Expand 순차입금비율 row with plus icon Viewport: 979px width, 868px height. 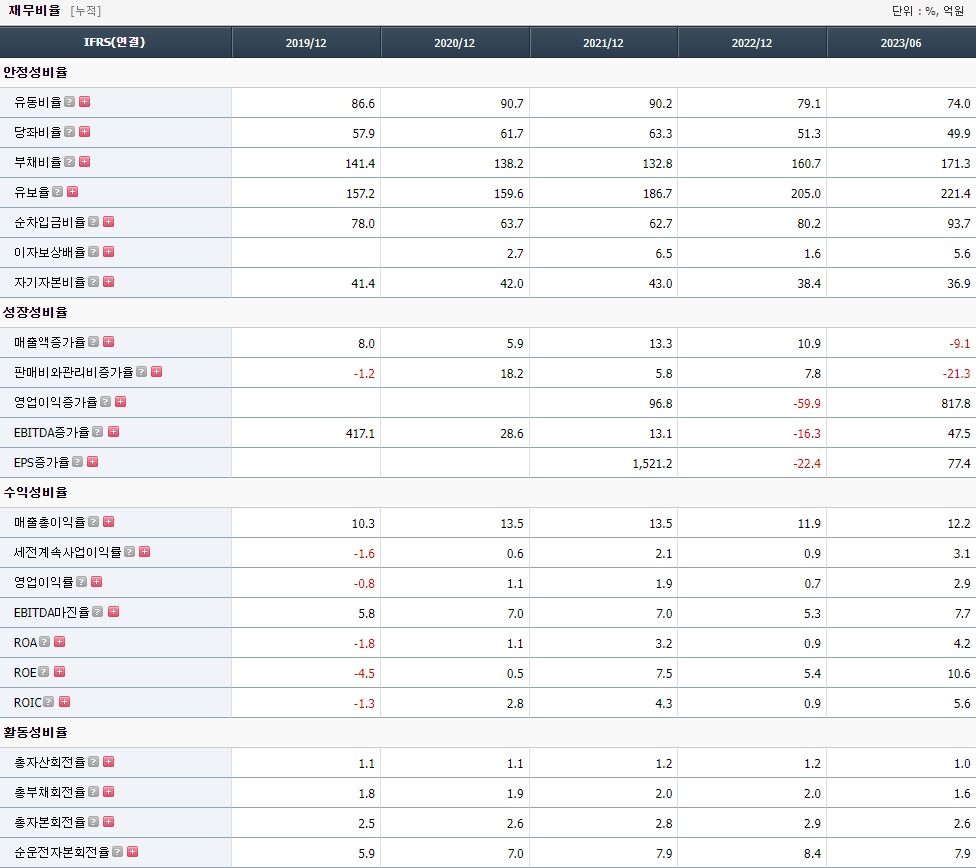109,222
